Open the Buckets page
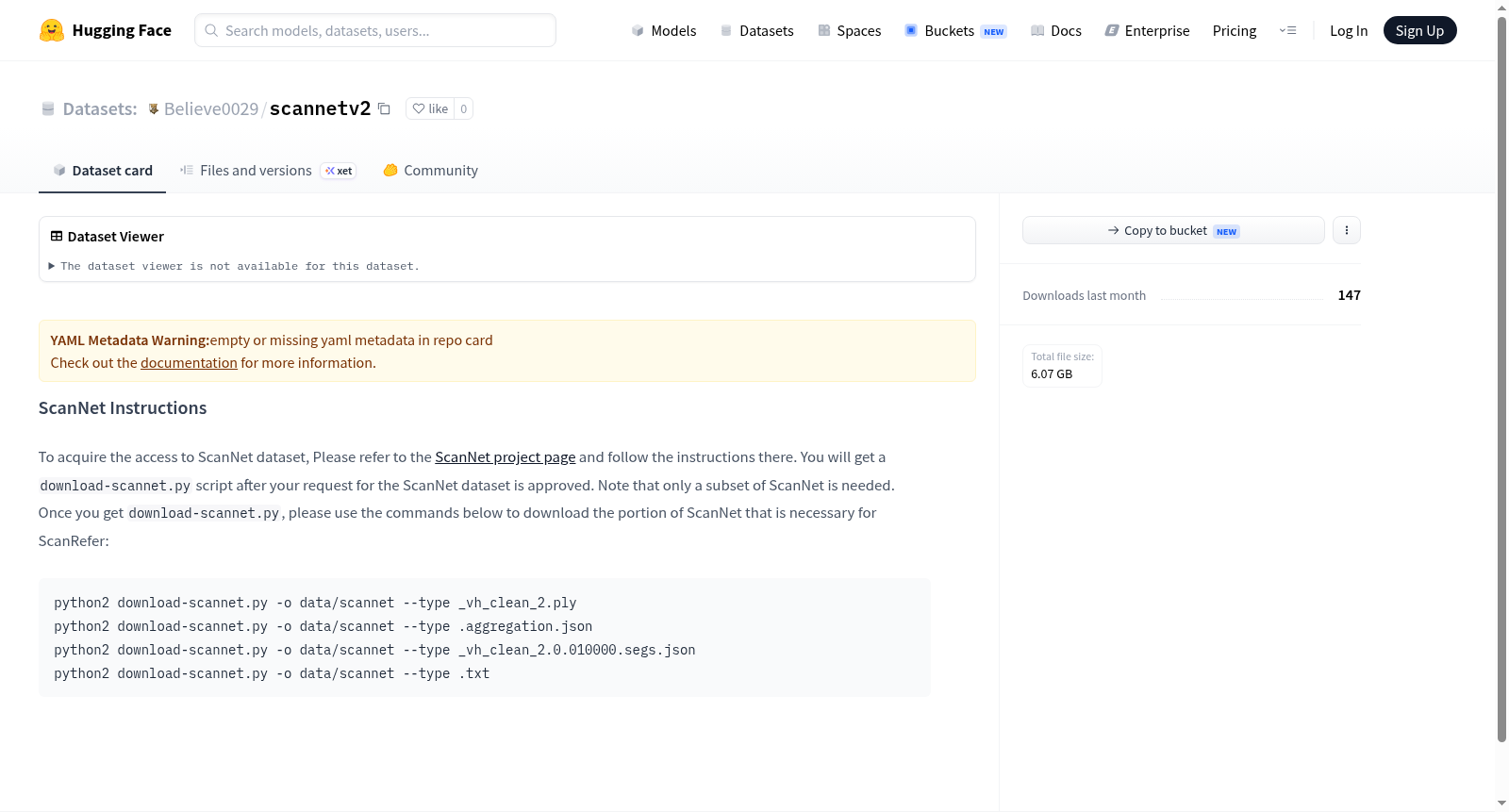The image size is (1509, 812). (x=955, y=30)
